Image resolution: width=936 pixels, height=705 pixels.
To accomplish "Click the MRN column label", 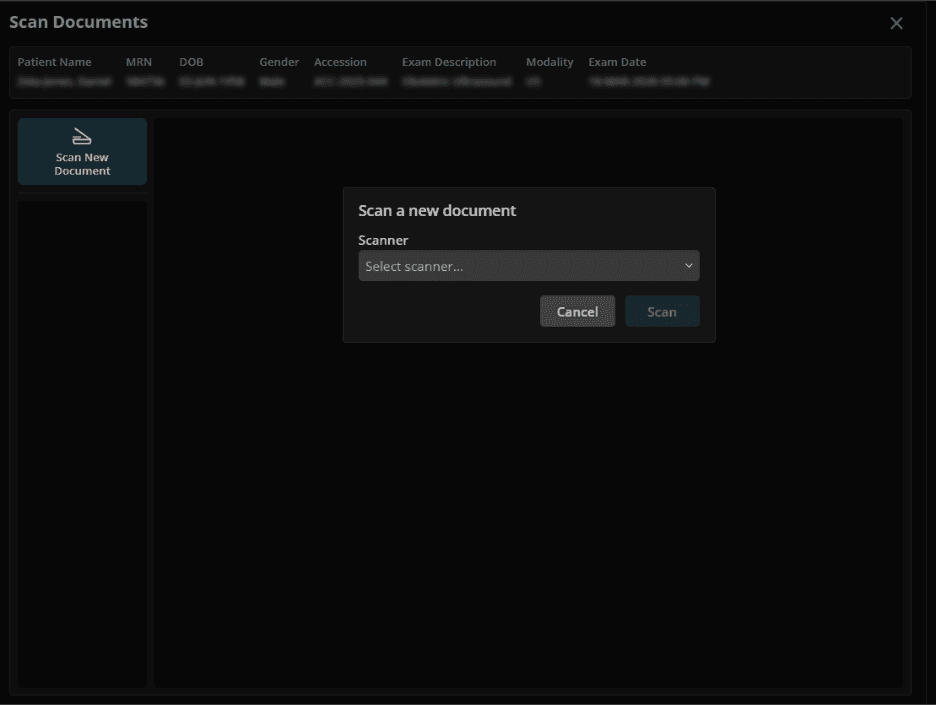I will click(138, 62).
